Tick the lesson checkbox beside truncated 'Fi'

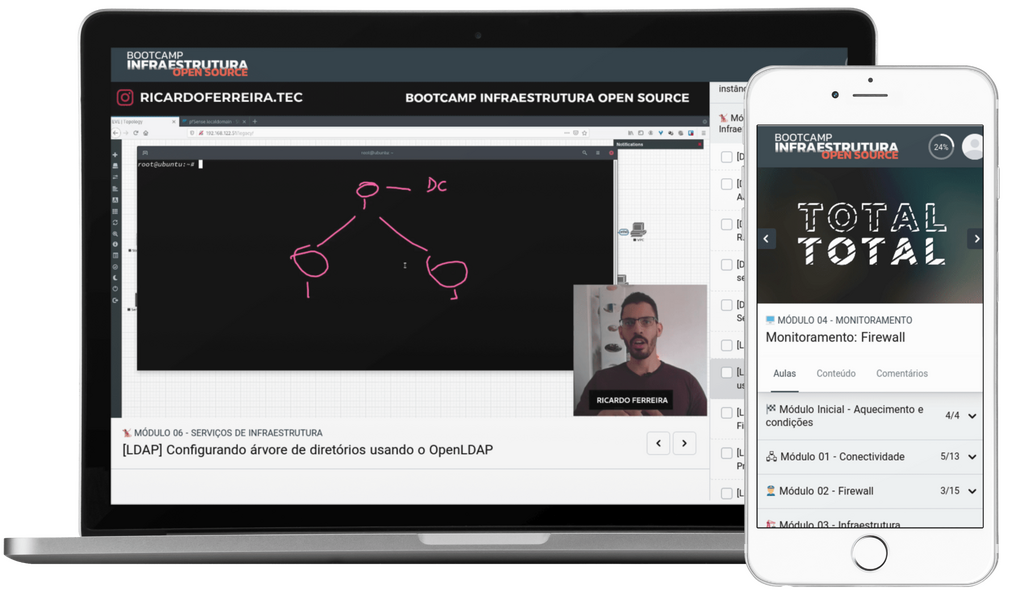click(727, 413)
